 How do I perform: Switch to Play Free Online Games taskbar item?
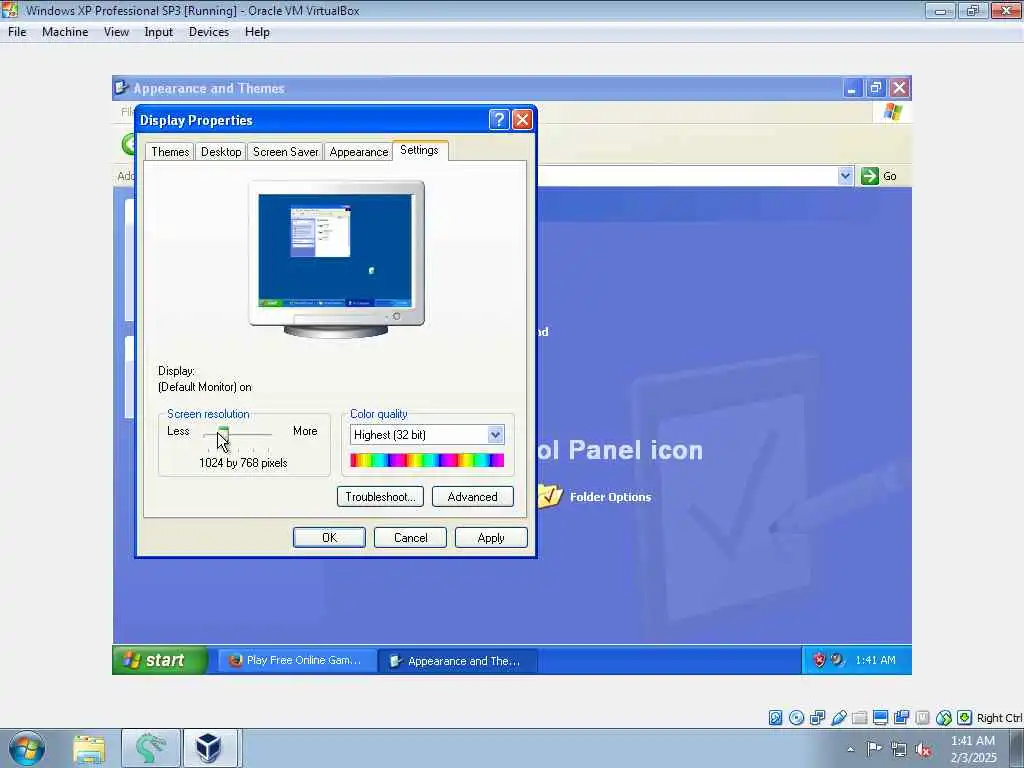[297, 660]
